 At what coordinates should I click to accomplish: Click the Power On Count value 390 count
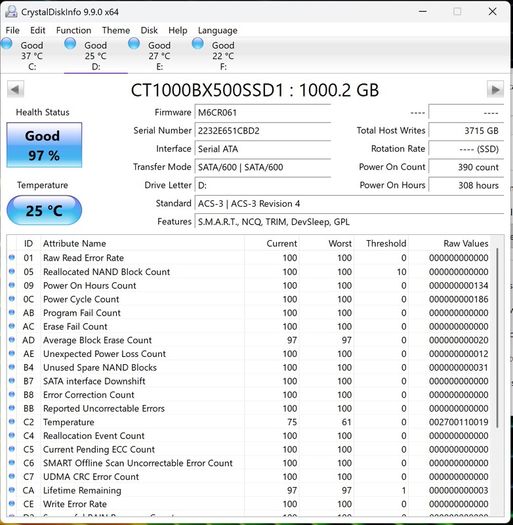click(x=466, y=167)
